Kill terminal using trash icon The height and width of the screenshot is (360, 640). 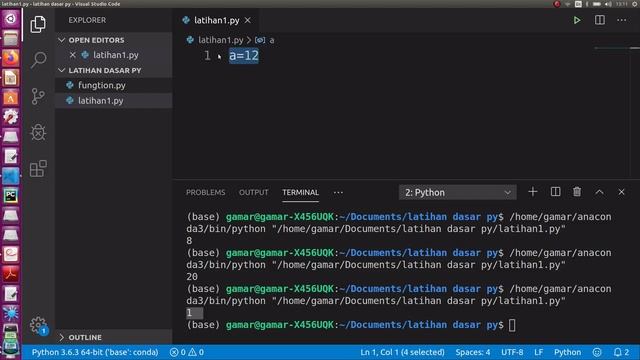tap(577, 192)
